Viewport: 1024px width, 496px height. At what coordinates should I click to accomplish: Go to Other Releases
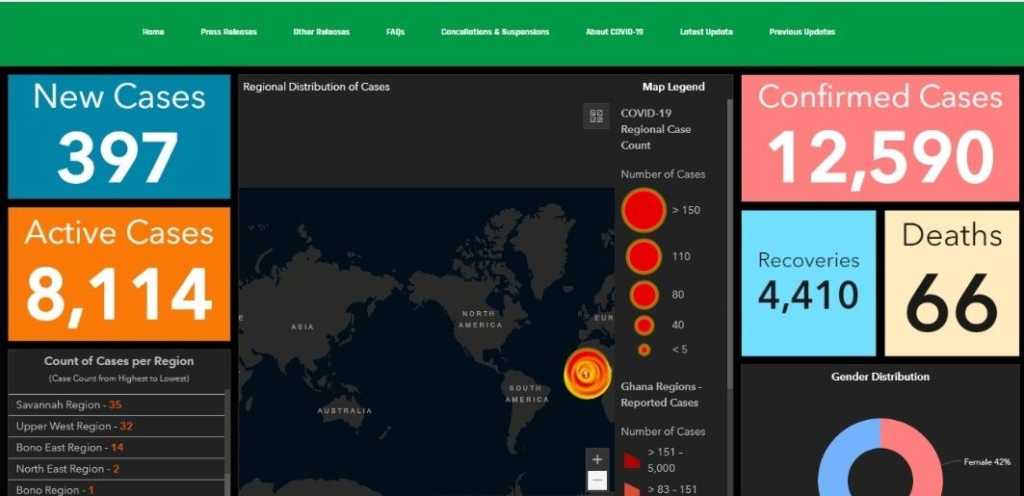click(x=321, y=32)
